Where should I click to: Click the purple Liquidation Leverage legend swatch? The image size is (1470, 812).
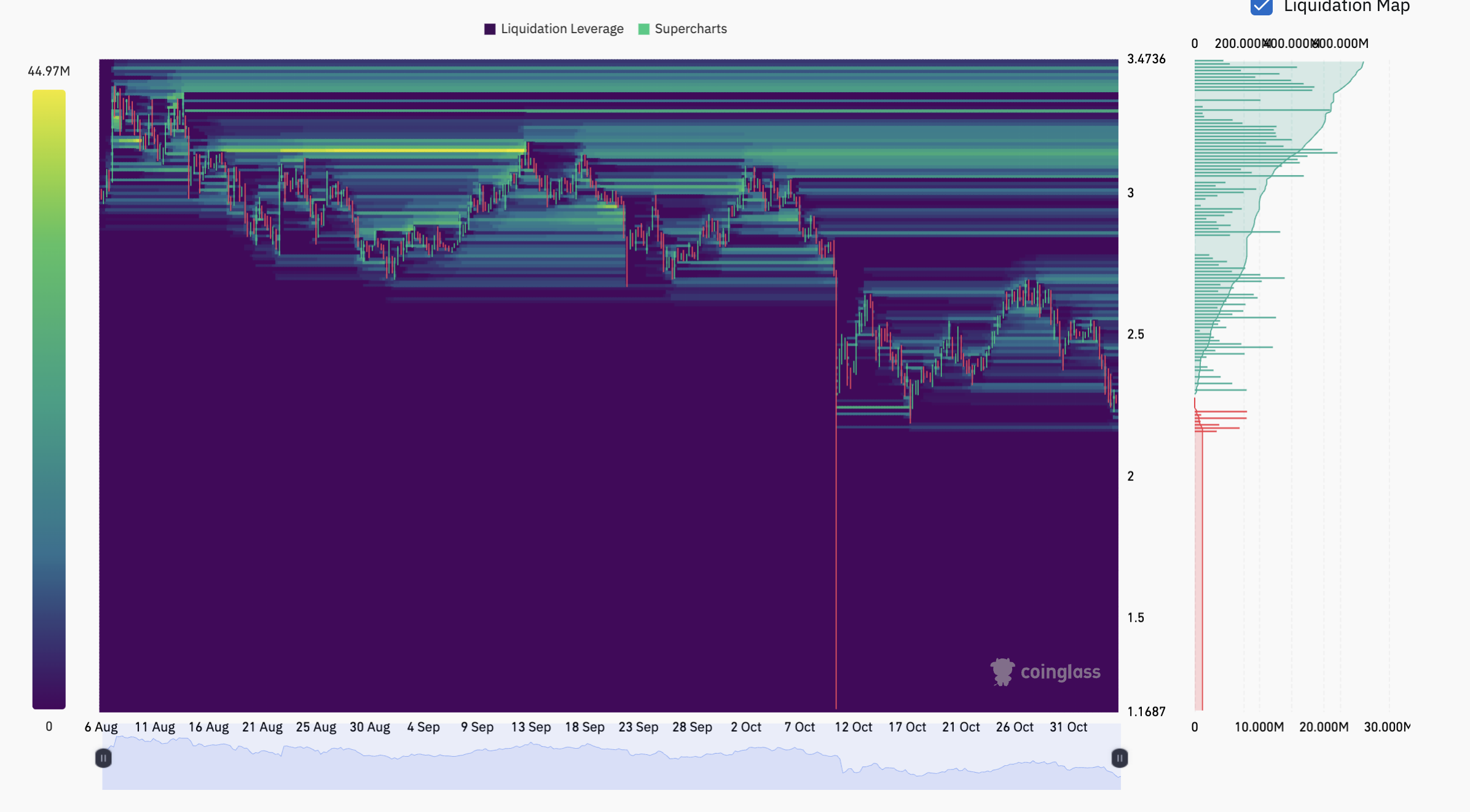[x=489, y=28]
